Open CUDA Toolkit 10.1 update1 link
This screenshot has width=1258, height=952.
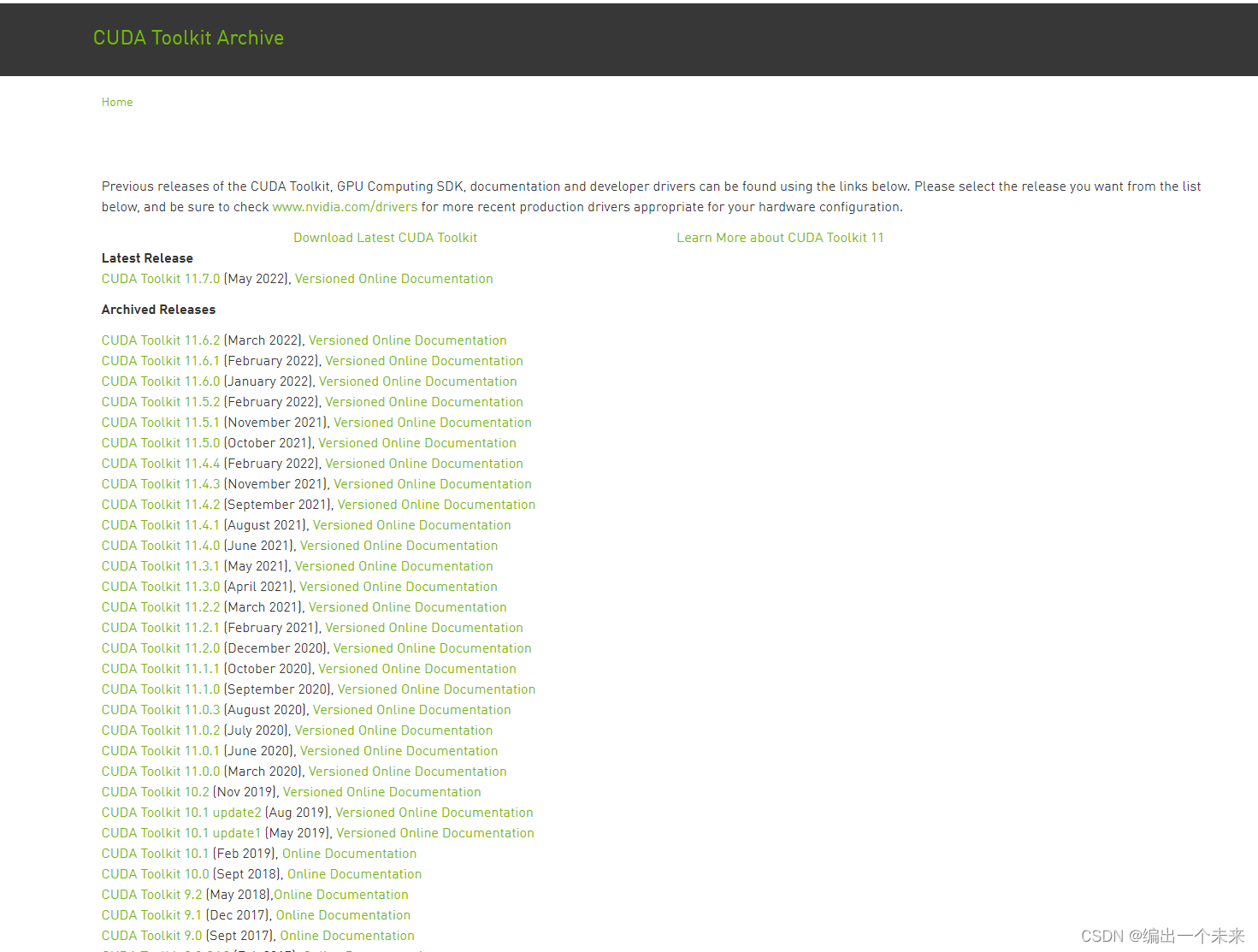(x=181, y=833)
